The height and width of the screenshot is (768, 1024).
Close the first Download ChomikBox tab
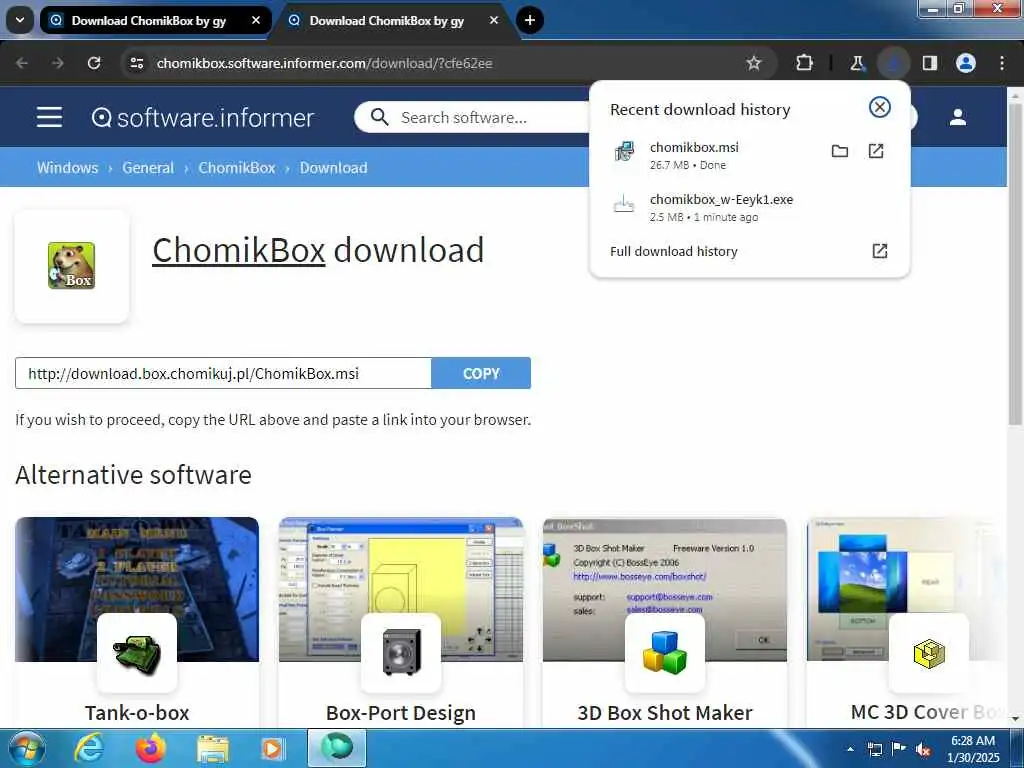256,20
